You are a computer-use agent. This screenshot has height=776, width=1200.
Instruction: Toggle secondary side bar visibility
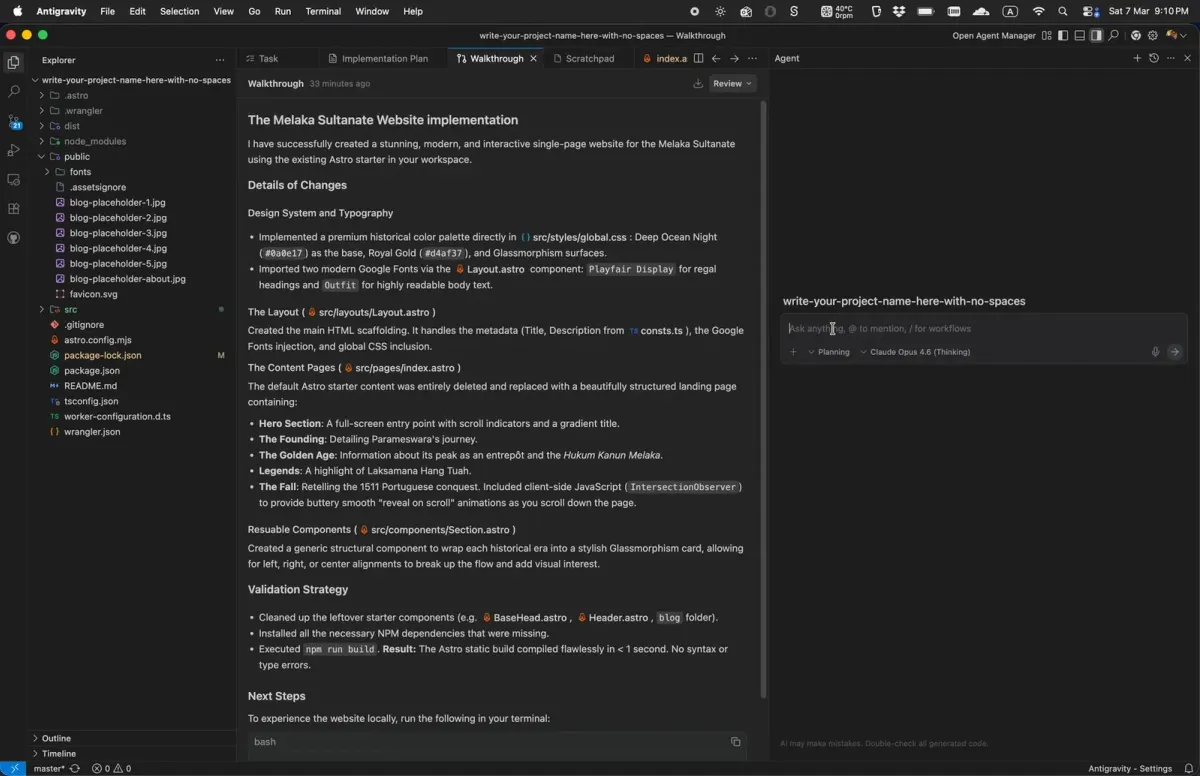pyautogui.click(x=1096, y=35)
